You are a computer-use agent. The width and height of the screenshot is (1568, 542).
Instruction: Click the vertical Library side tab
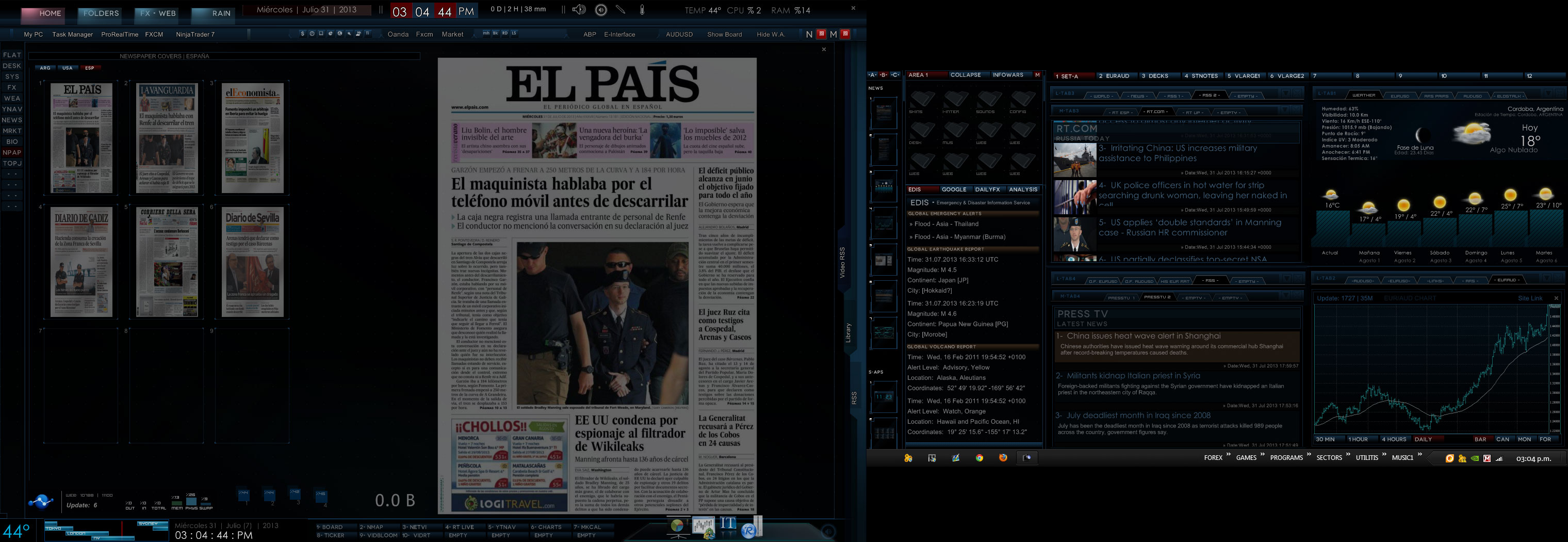click(848, 332)
